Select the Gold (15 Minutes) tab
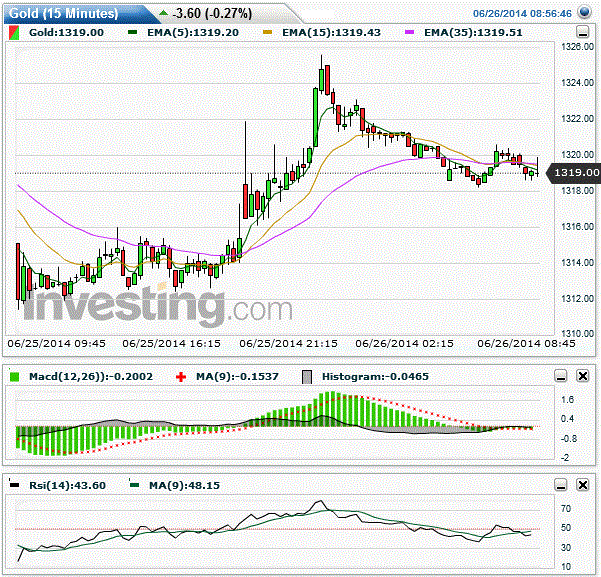The image size is (601, 577). coord(64,13)
